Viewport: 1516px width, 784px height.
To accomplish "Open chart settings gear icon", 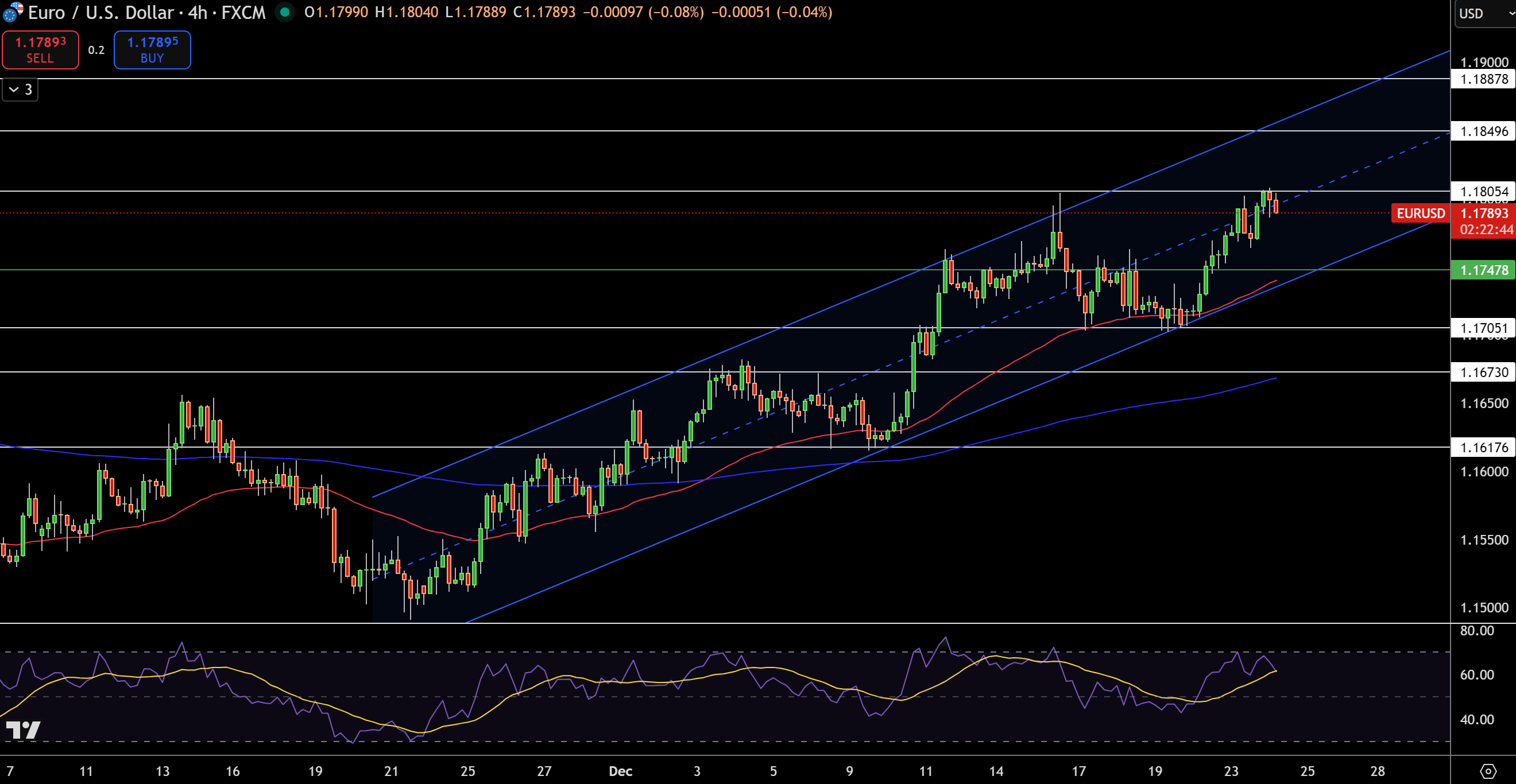I will [1488, 770].
